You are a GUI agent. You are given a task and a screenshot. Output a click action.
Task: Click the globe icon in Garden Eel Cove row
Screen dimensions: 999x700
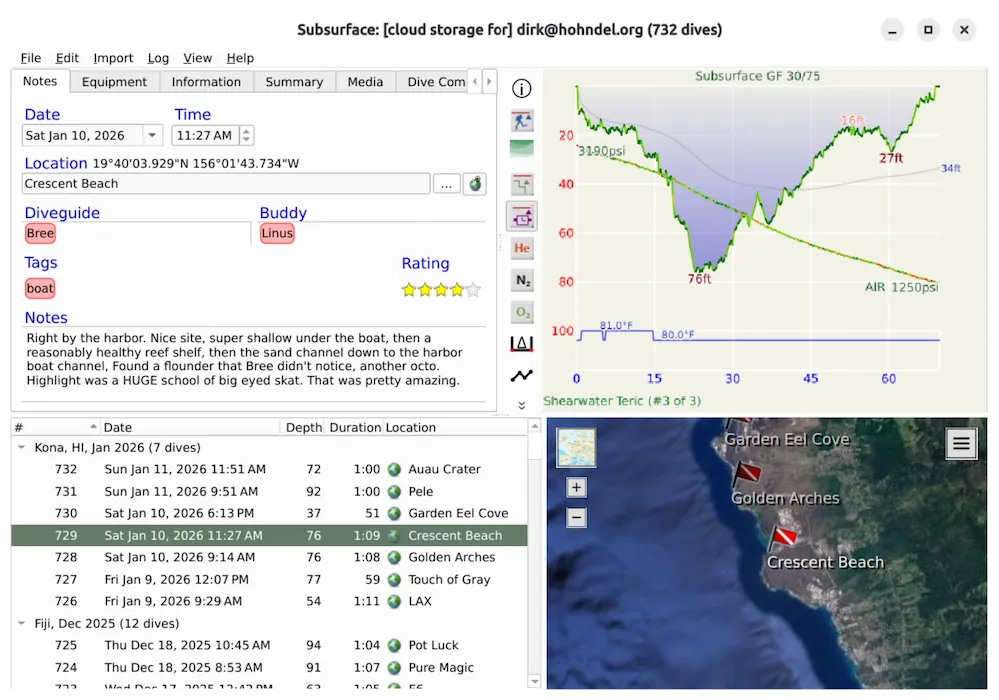point(394,513)
